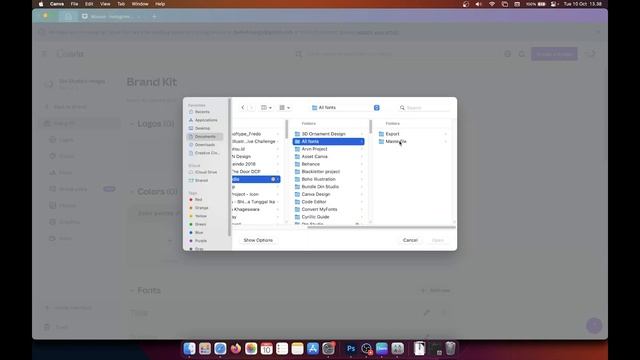The image size is (640, 360).
Task: Open the Cyrillic Guide folder
Action: [x=328, y=217]
